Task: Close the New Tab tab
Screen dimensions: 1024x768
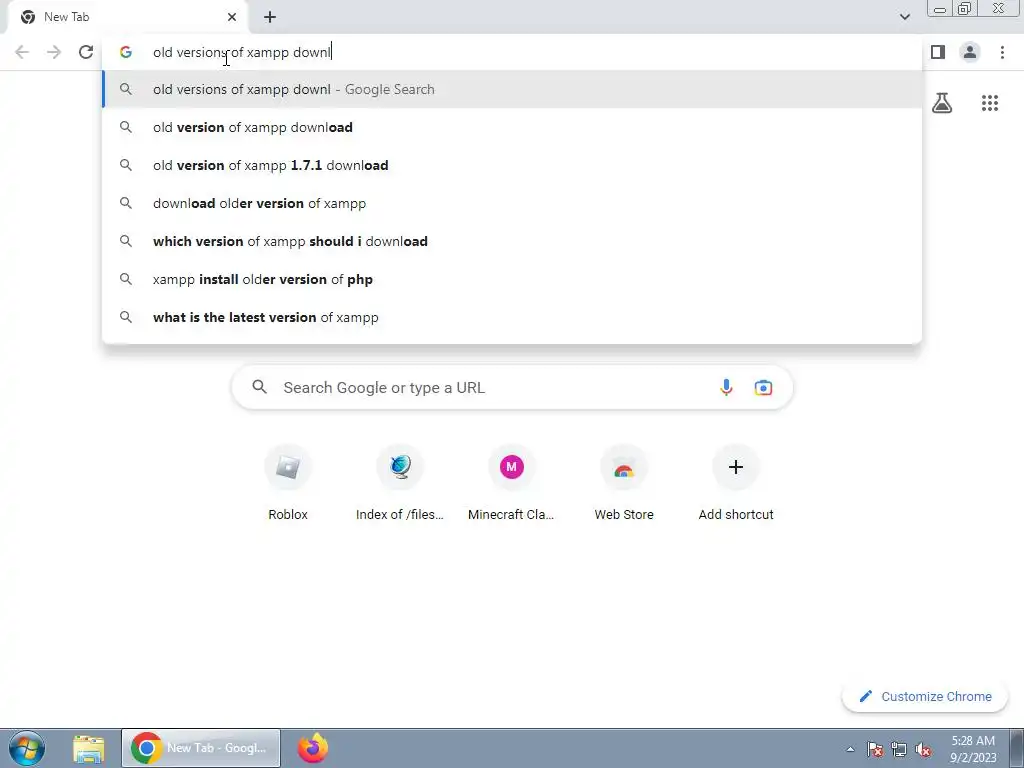Action: tap(232, 17)
